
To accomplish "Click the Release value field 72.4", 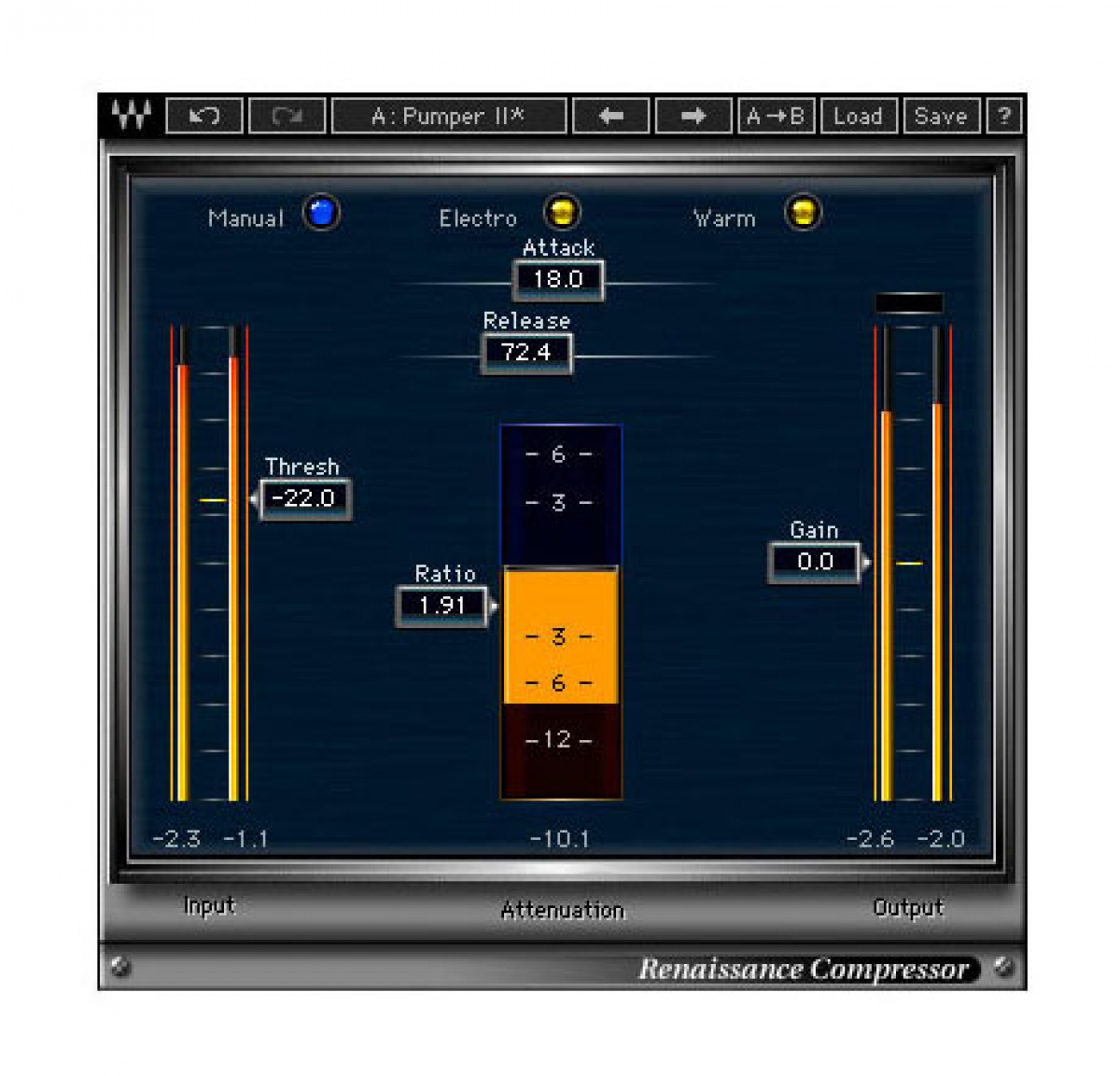I will (526, 353).
